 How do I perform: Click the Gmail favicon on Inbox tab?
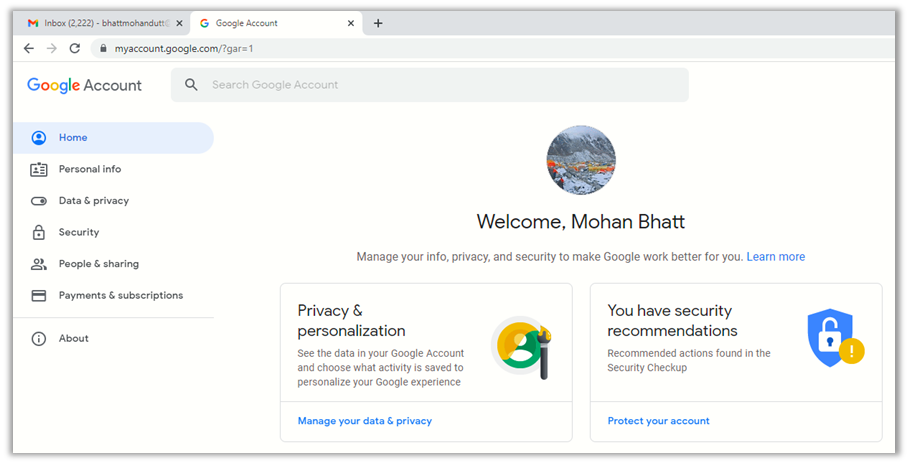coord(33,23)
